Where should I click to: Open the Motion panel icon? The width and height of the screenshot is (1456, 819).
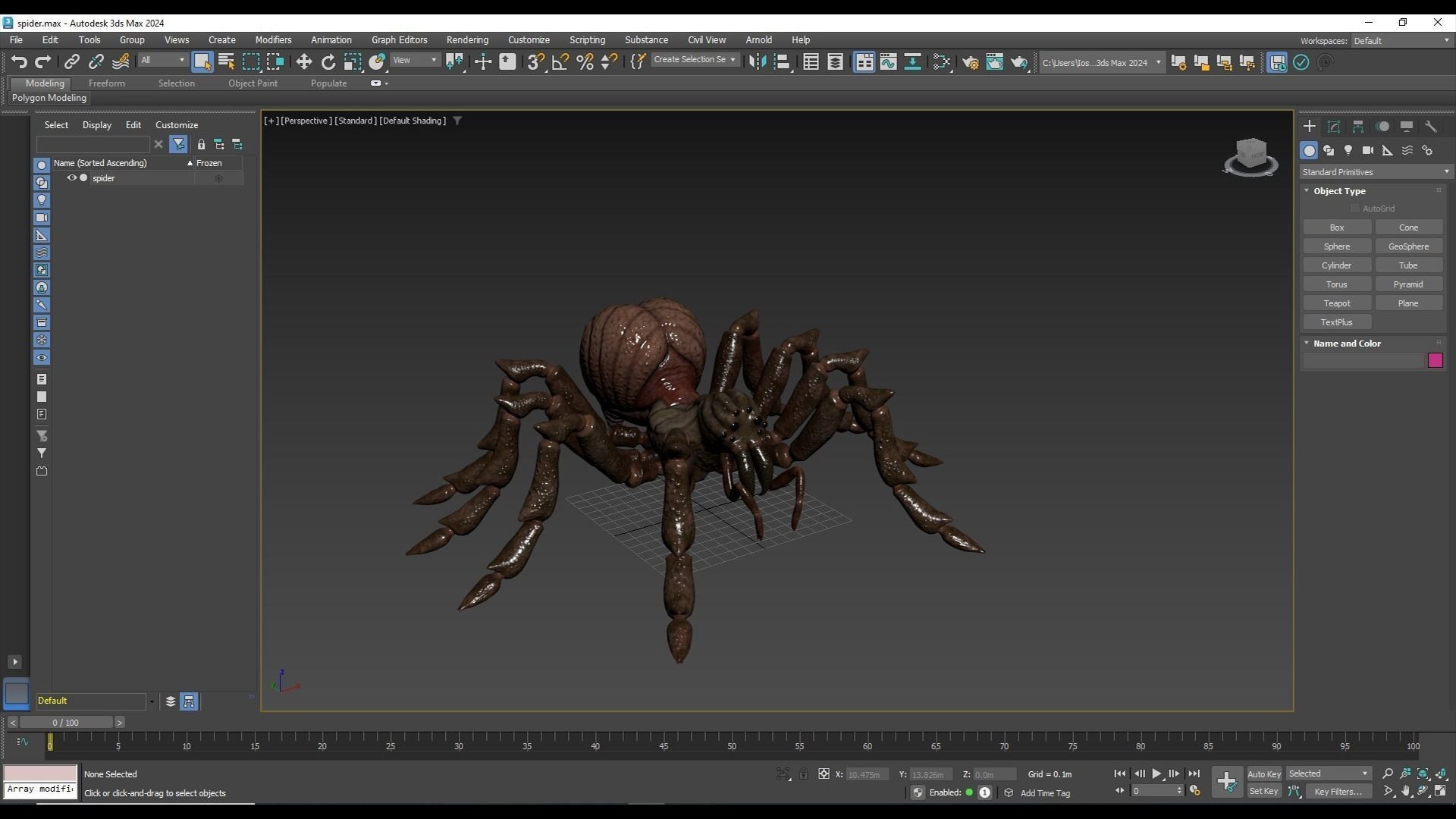(1382, 127)
